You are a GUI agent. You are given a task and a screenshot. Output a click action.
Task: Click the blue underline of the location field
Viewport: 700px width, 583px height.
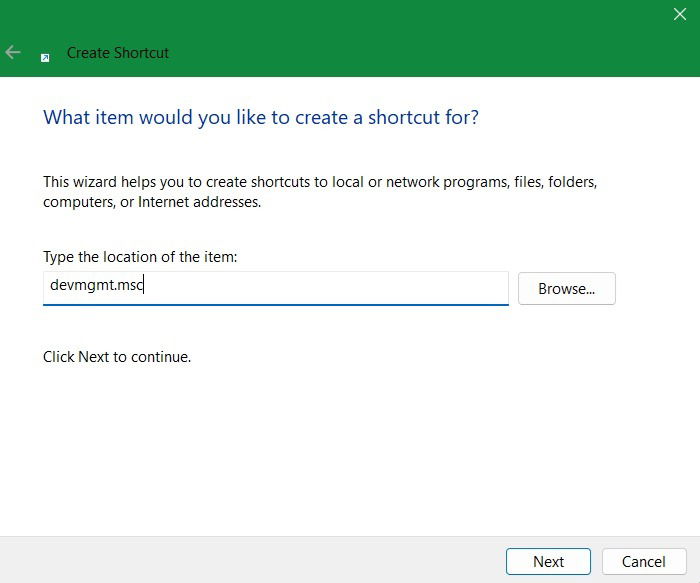pos(275,304)
